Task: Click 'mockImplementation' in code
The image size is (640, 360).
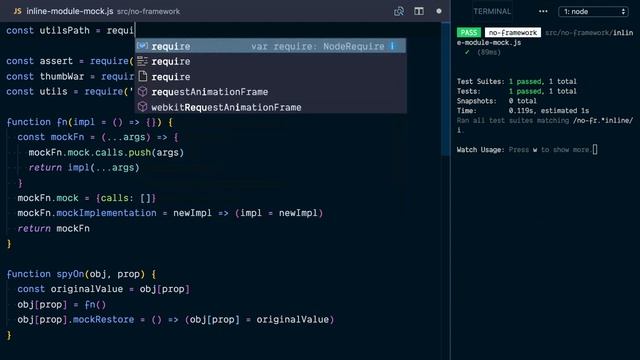Action: coord(106,213)
